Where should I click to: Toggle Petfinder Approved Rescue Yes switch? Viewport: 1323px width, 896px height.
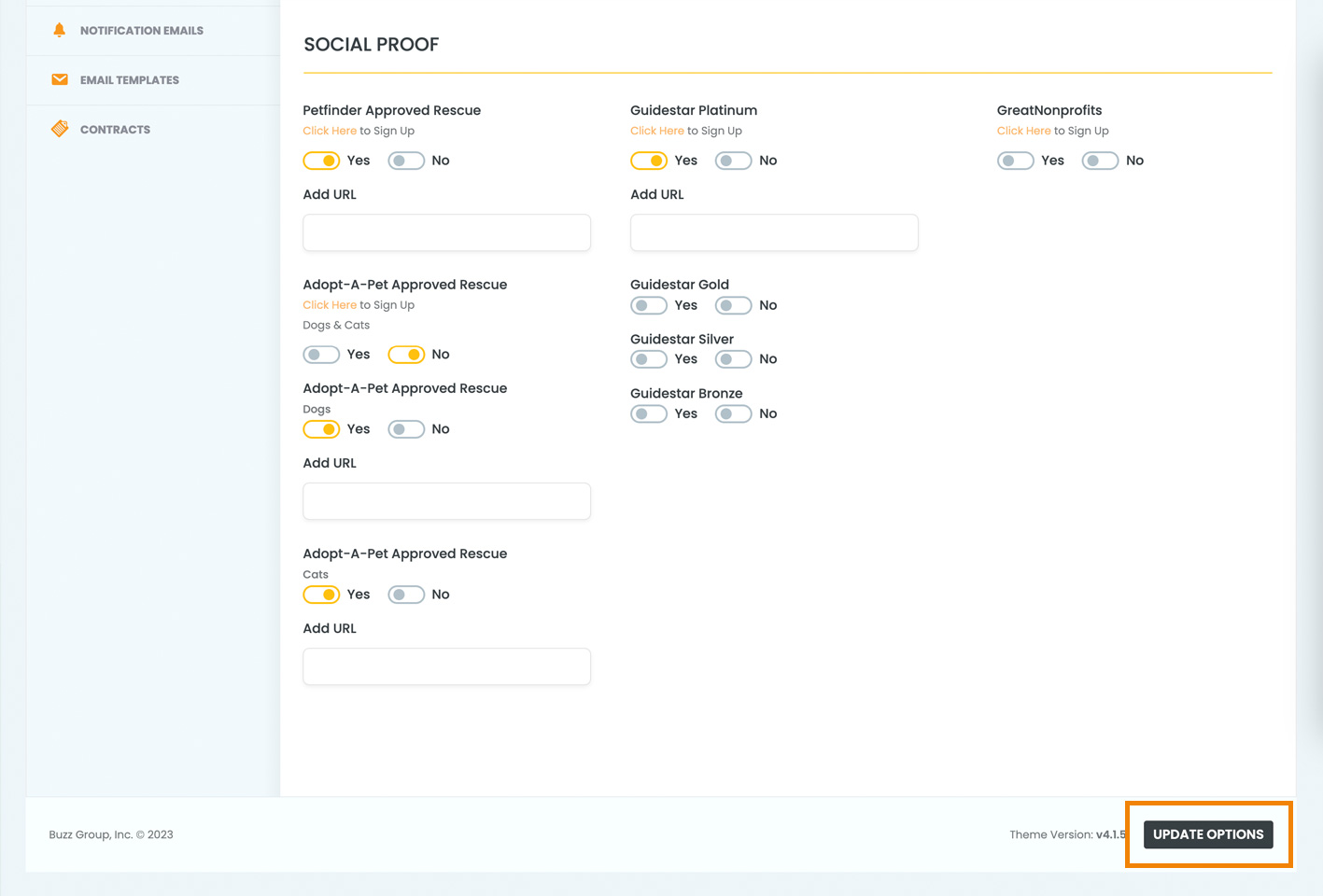coord(321,161)
